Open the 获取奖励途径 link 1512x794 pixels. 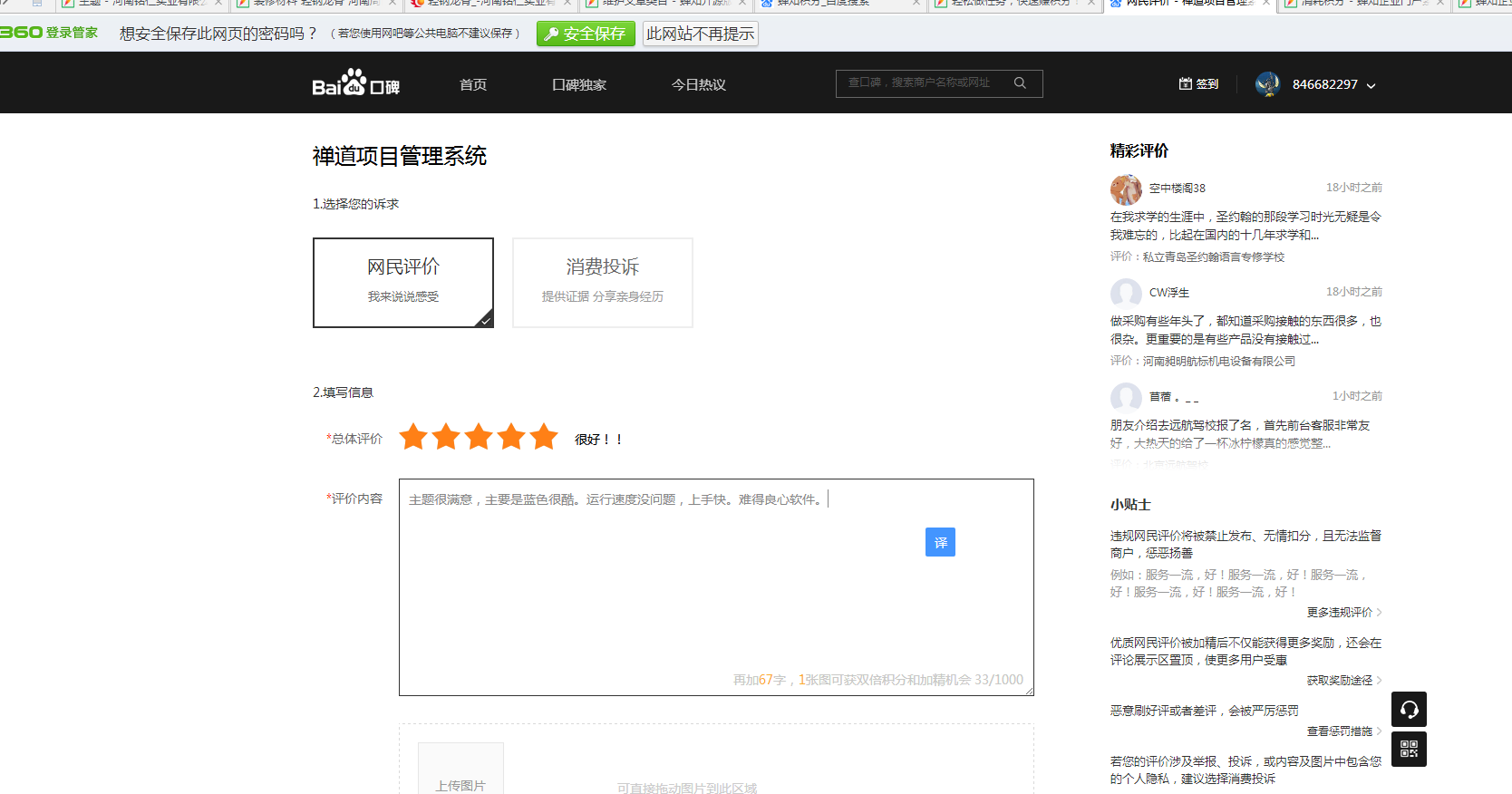tap(1340, 681)
